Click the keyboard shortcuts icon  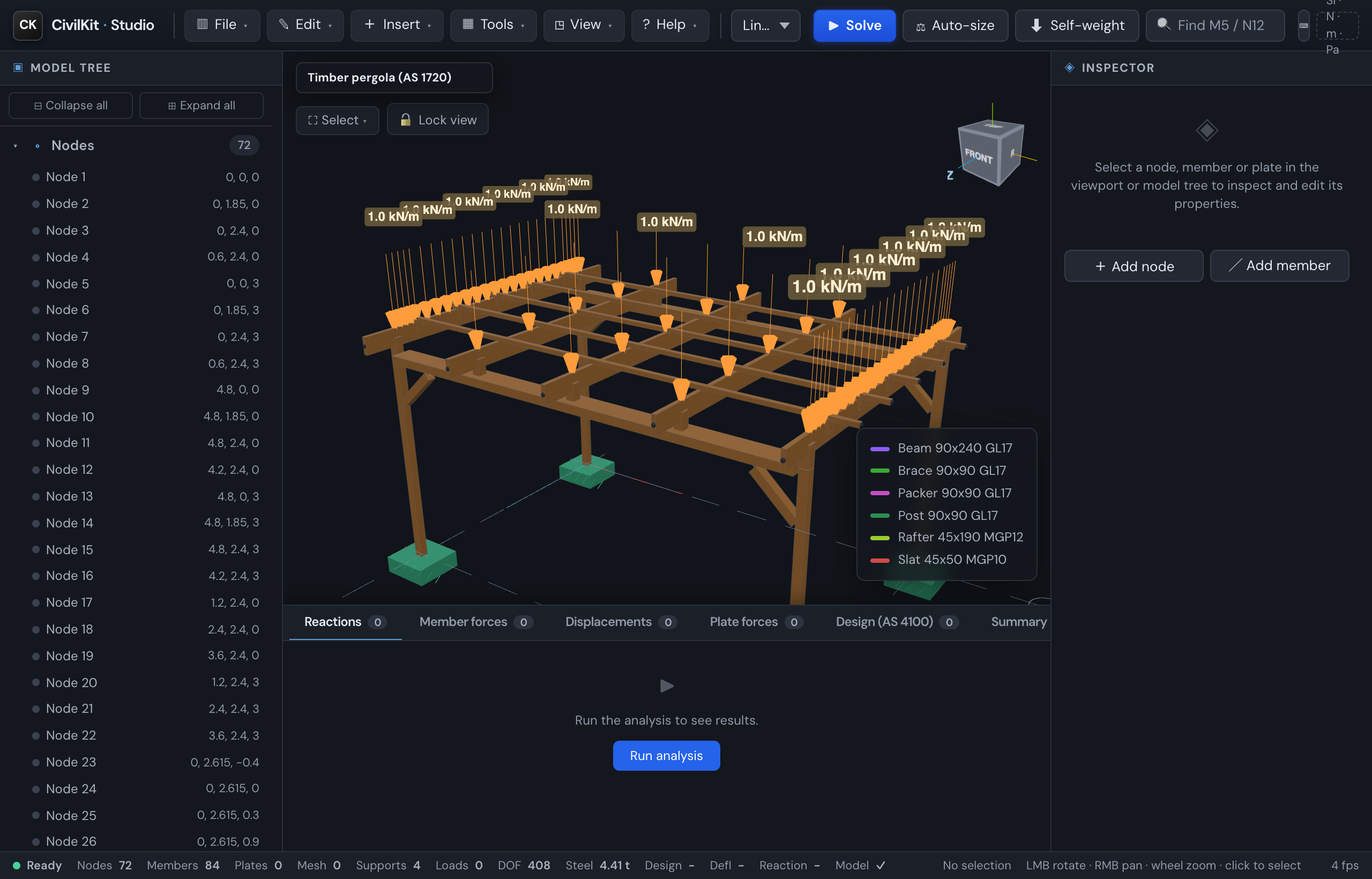(1303, 25)
